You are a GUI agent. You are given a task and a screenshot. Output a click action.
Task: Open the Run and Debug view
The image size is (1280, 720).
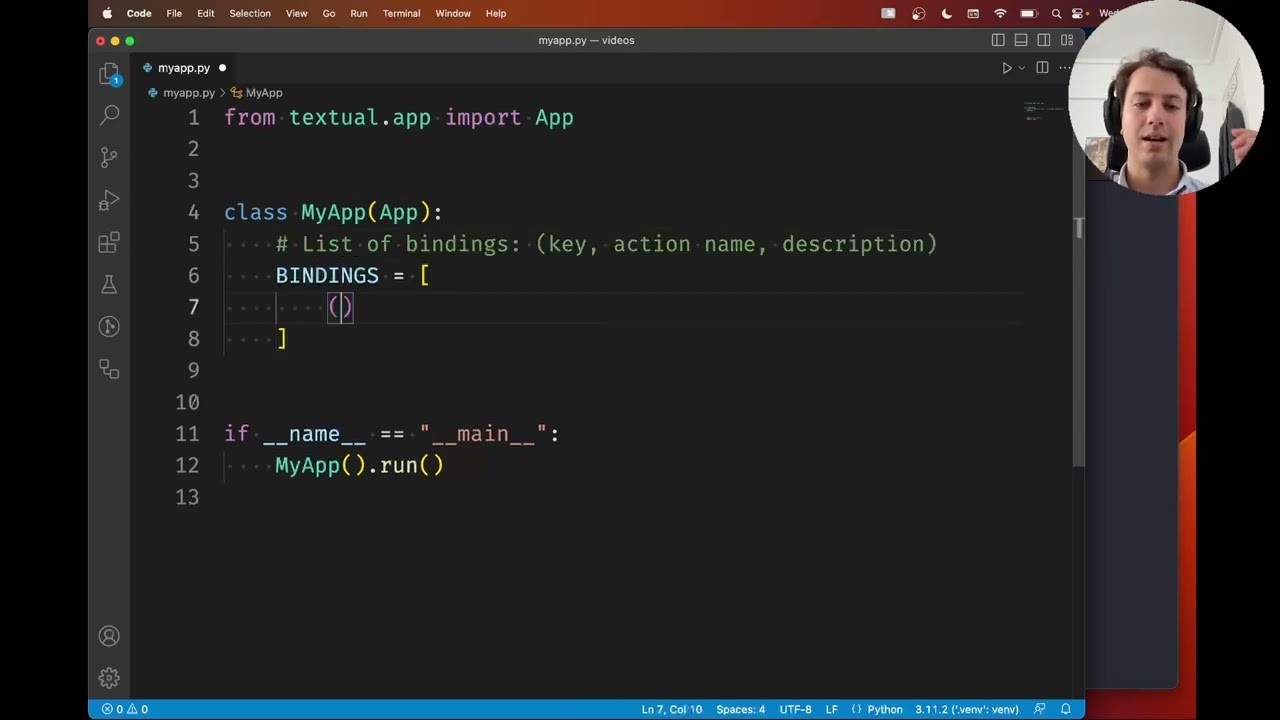click(x=110, y=200)
